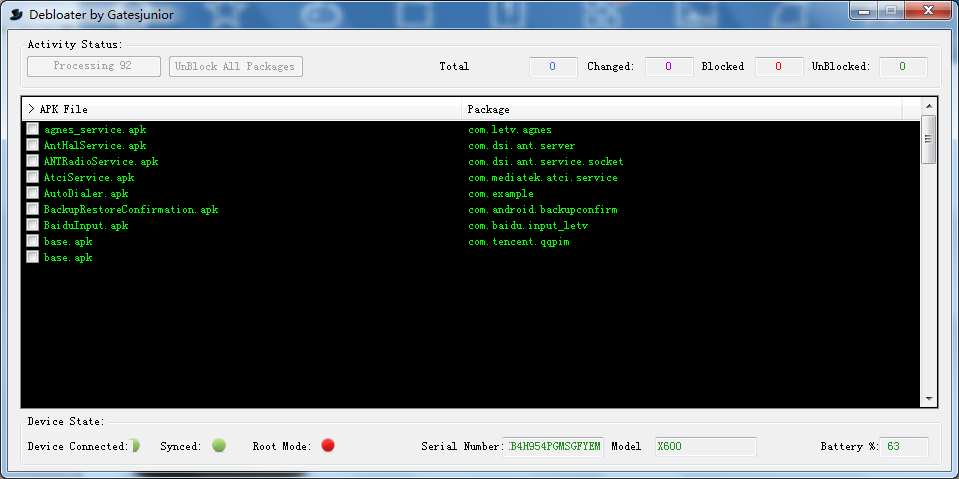Click the Changed count field

[669, 67]
